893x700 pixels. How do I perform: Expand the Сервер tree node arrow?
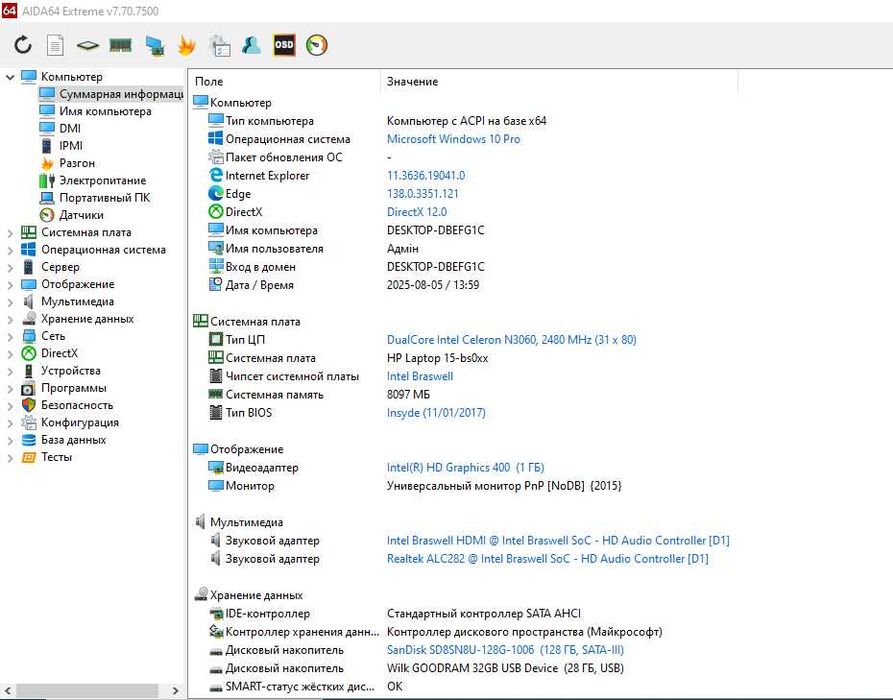[10, 267]
